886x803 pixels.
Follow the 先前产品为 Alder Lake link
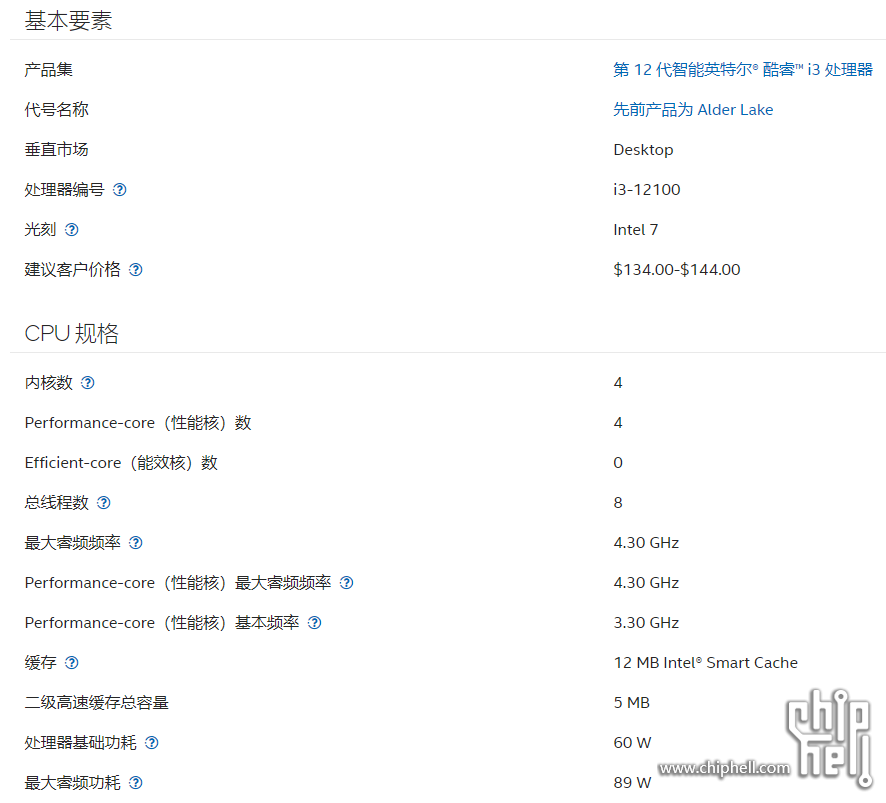[693, 110]
